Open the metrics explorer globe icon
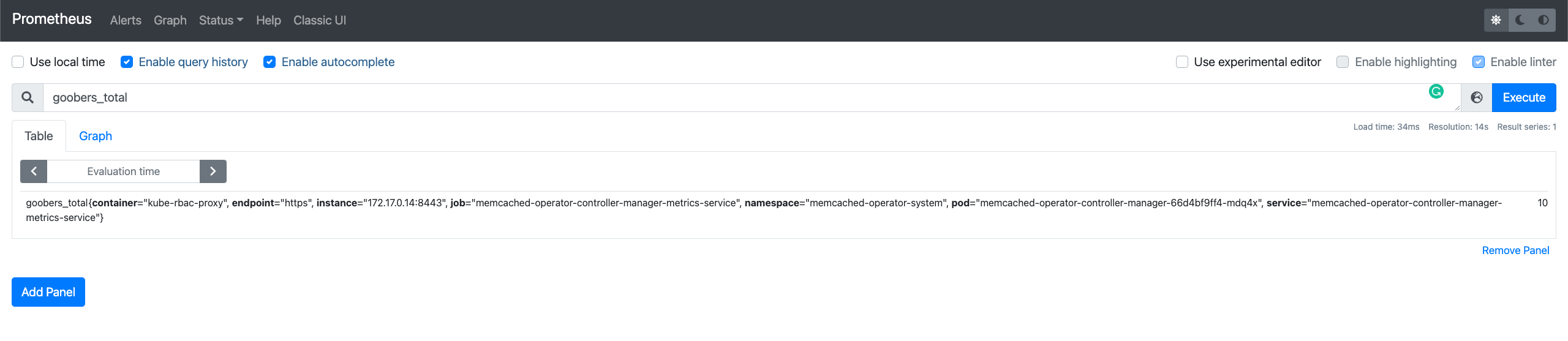 pyautogui.click(x=1477, y=97)
